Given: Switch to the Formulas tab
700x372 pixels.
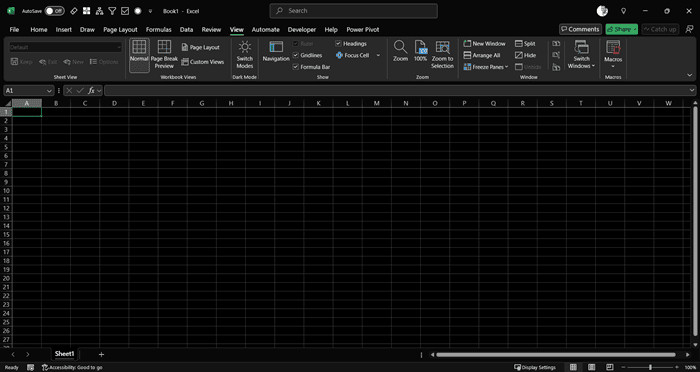Looking at the screenshot, I should (158, 29).
